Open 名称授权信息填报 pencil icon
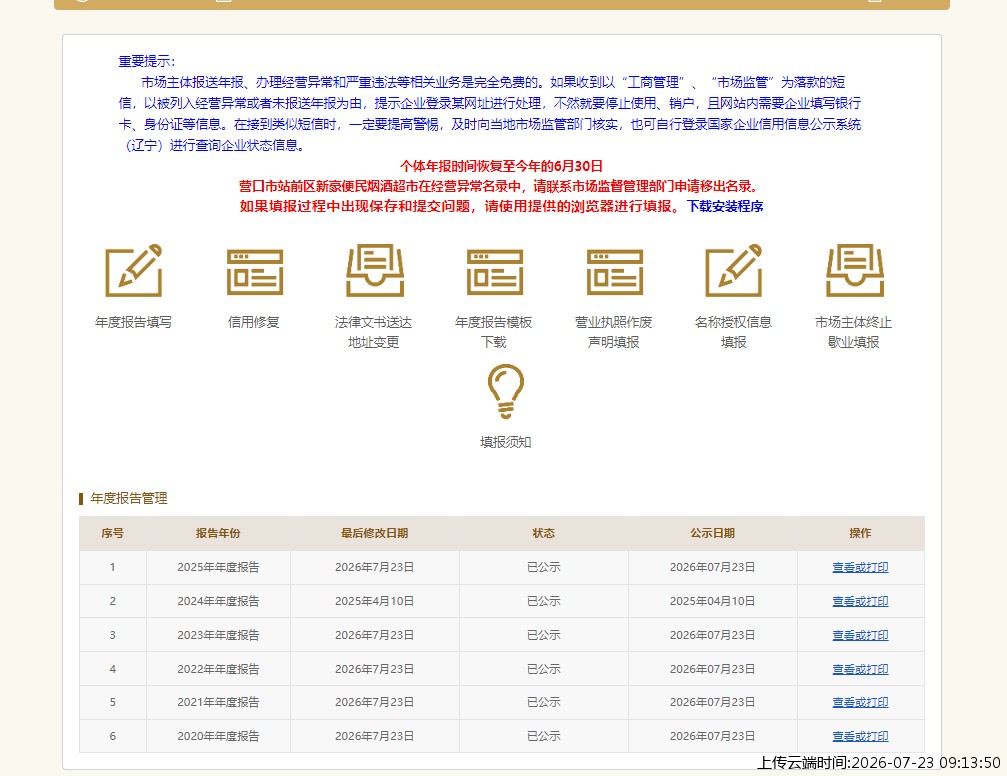Screen dimensions: 1007x776 [x=733, y=270]
